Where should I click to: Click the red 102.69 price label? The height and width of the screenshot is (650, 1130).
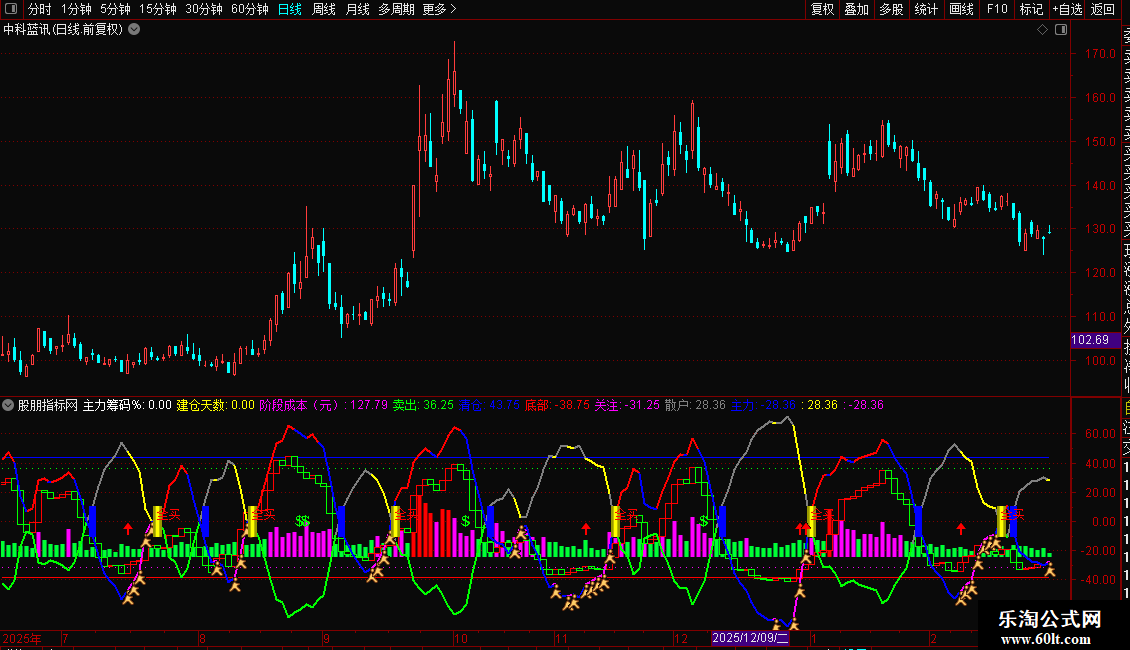1089,340
